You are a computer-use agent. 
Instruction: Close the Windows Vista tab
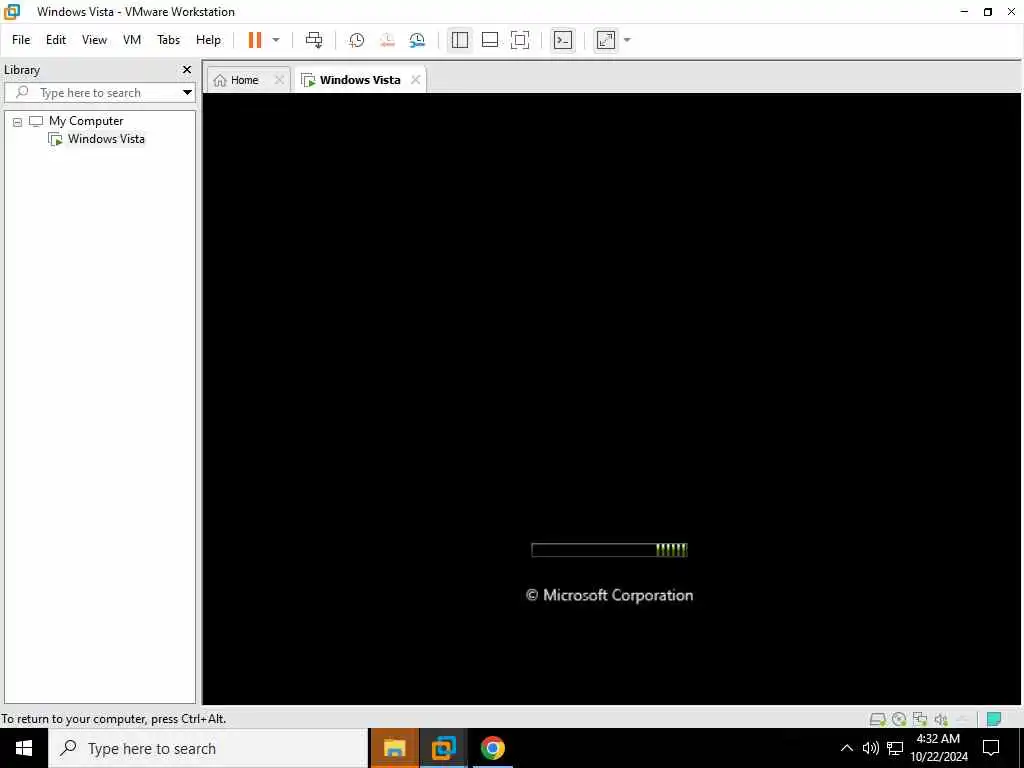tap(415, 80)
